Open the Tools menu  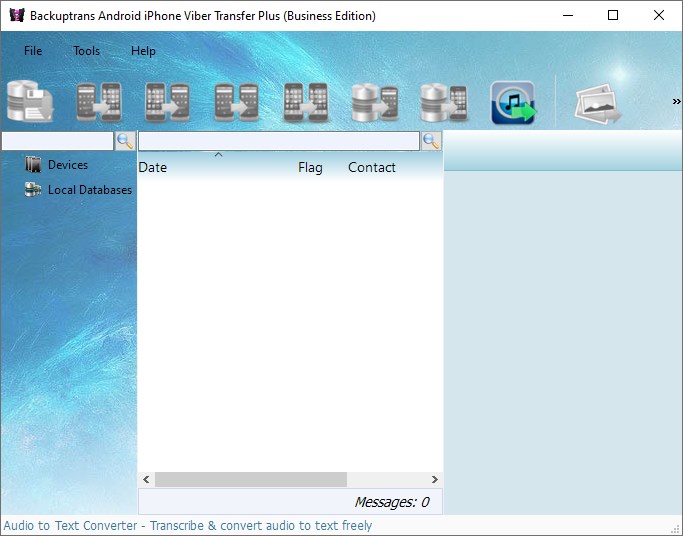point(87,51)
